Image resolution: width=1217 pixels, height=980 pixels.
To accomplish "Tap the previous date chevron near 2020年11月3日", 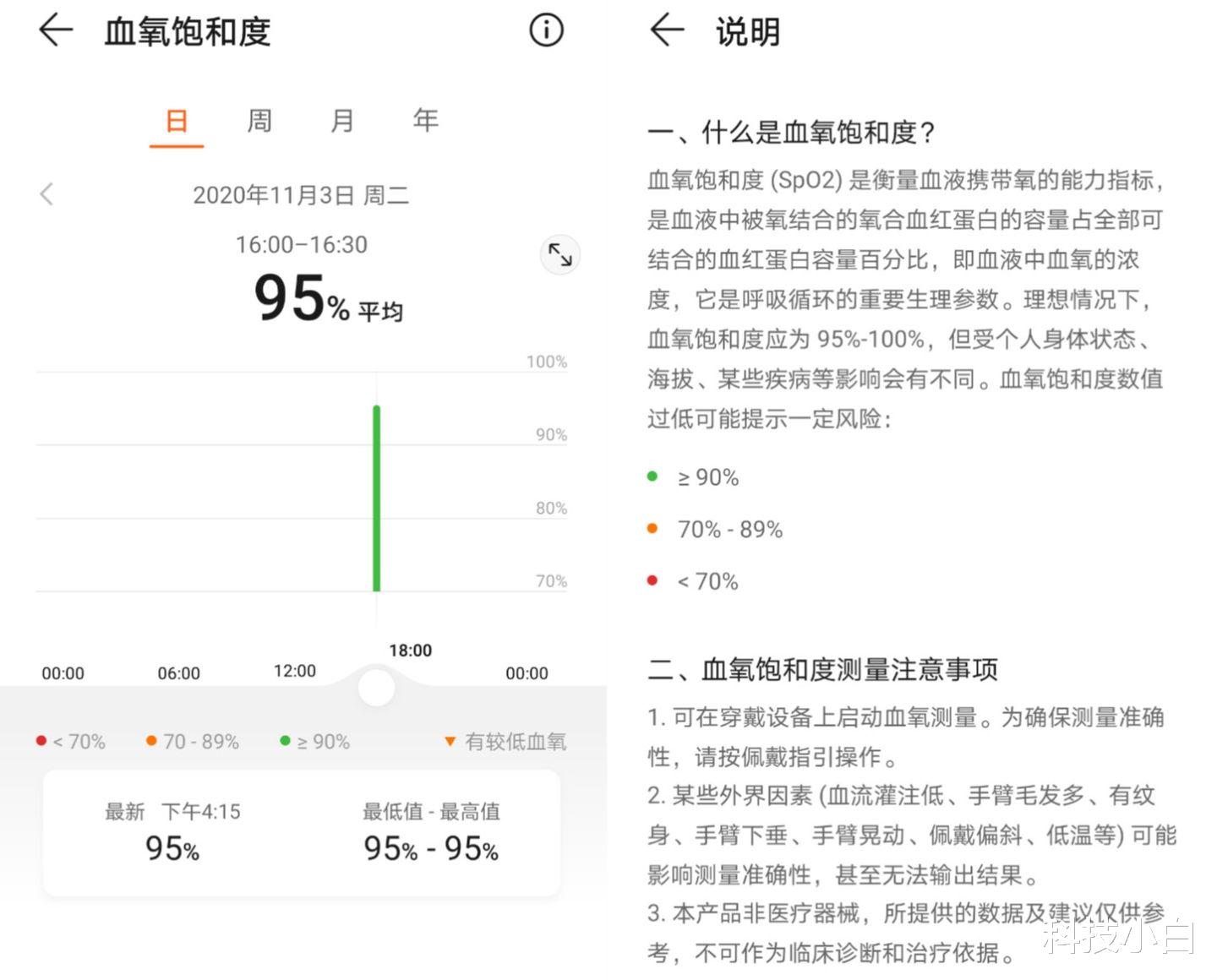I will click(x=46, y=193).
